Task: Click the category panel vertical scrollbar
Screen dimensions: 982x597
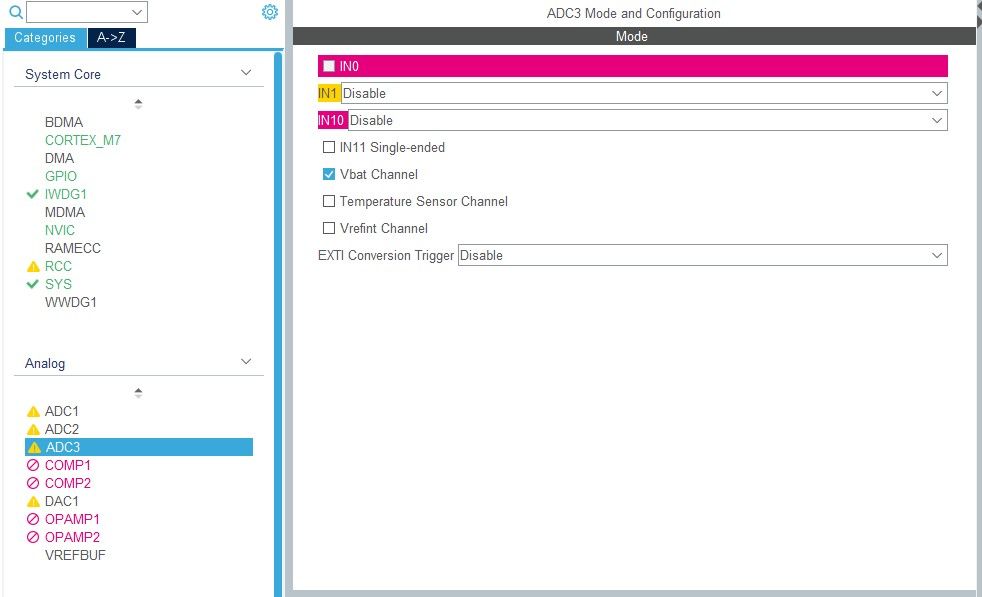Action: click(277, 324)
